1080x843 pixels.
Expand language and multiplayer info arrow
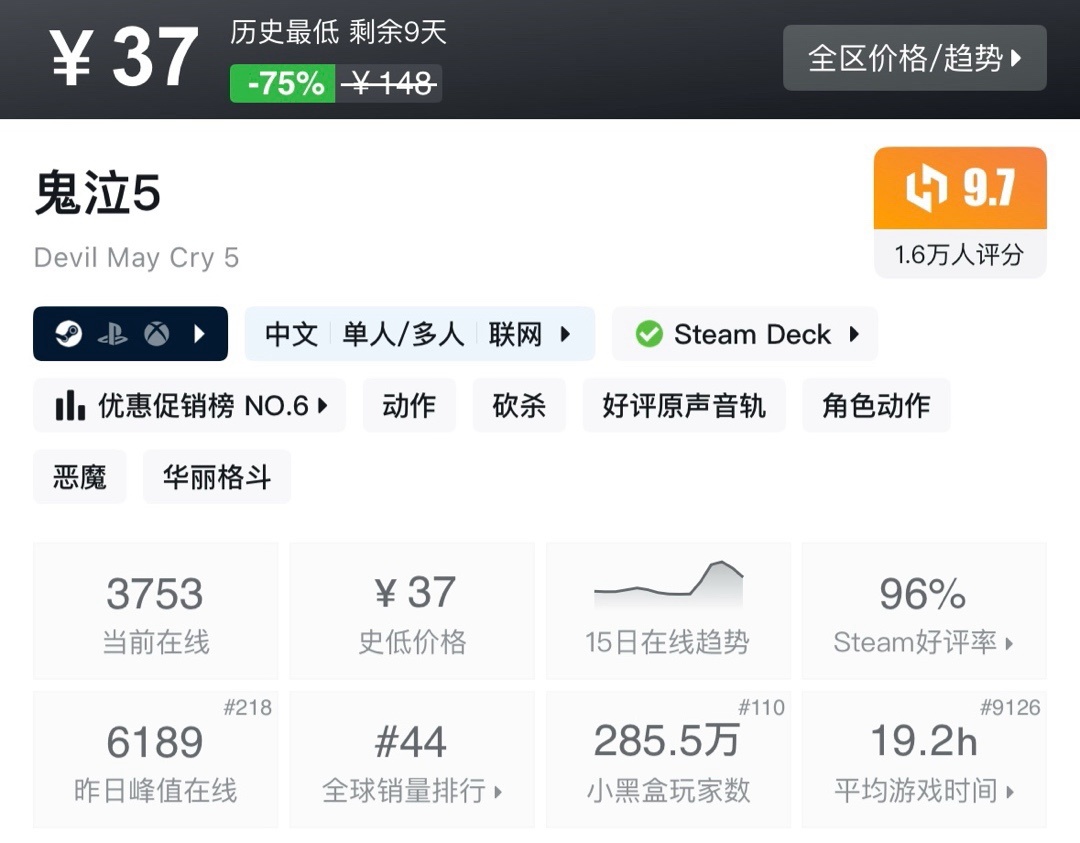565,334
